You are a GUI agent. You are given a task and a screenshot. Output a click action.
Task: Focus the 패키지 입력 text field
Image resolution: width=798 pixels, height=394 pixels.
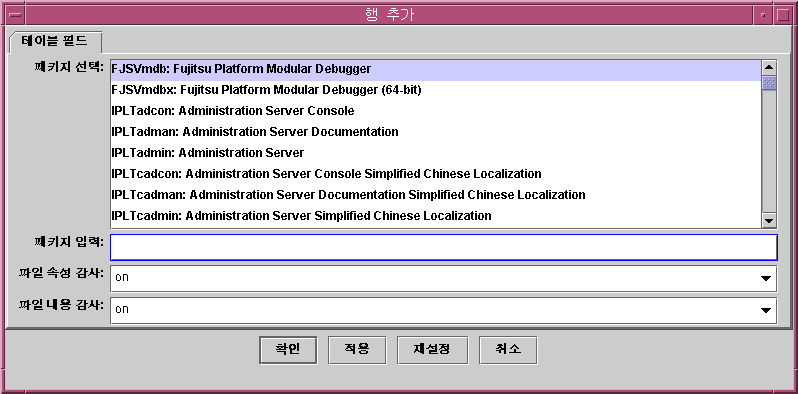pos(444,247)
